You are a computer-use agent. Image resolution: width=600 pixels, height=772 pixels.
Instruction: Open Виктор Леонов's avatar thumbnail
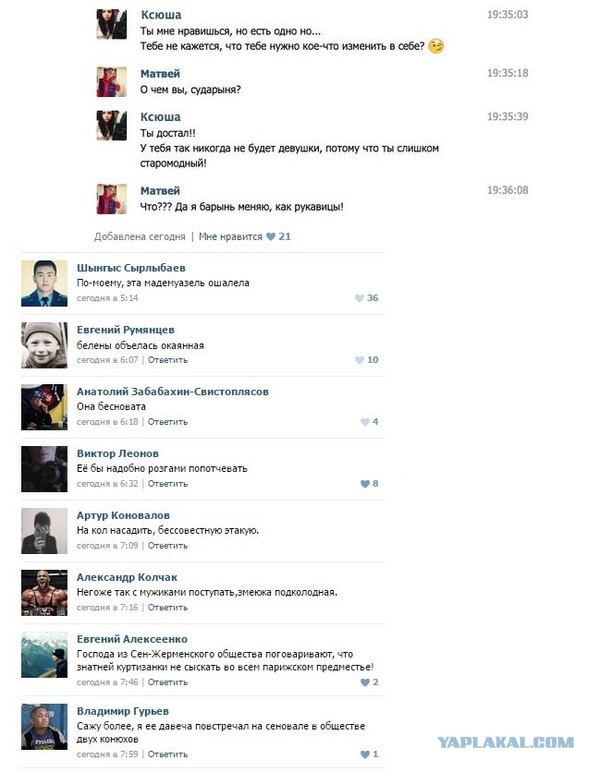click(x=44, y=469)
